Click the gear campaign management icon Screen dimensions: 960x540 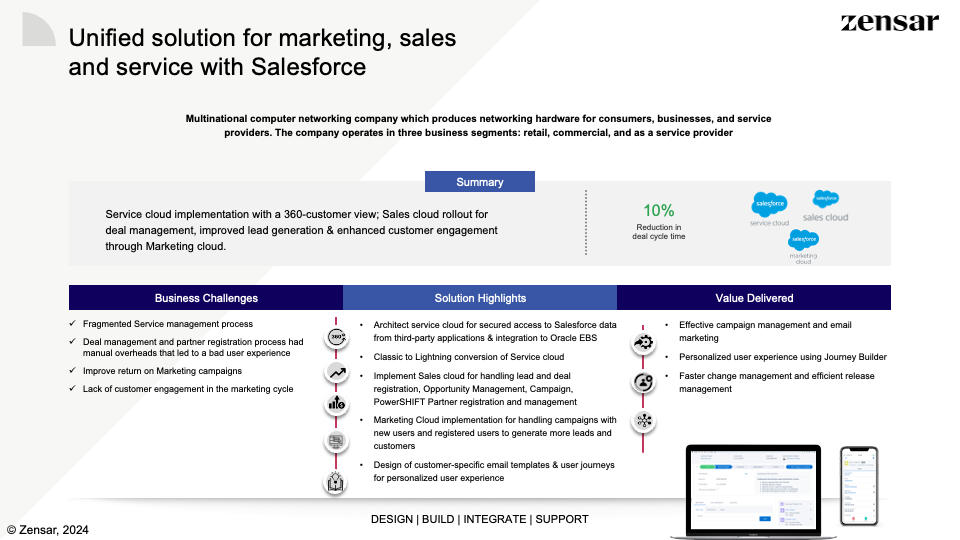pyautogui.click(x=643, y=342)
